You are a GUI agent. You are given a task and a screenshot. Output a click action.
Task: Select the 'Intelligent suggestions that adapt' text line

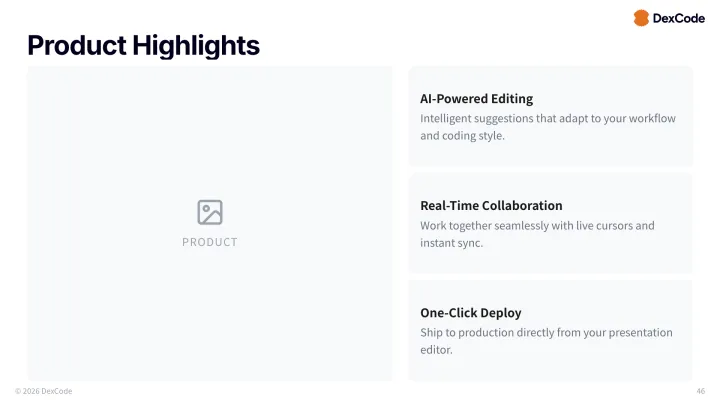(547, 118)
